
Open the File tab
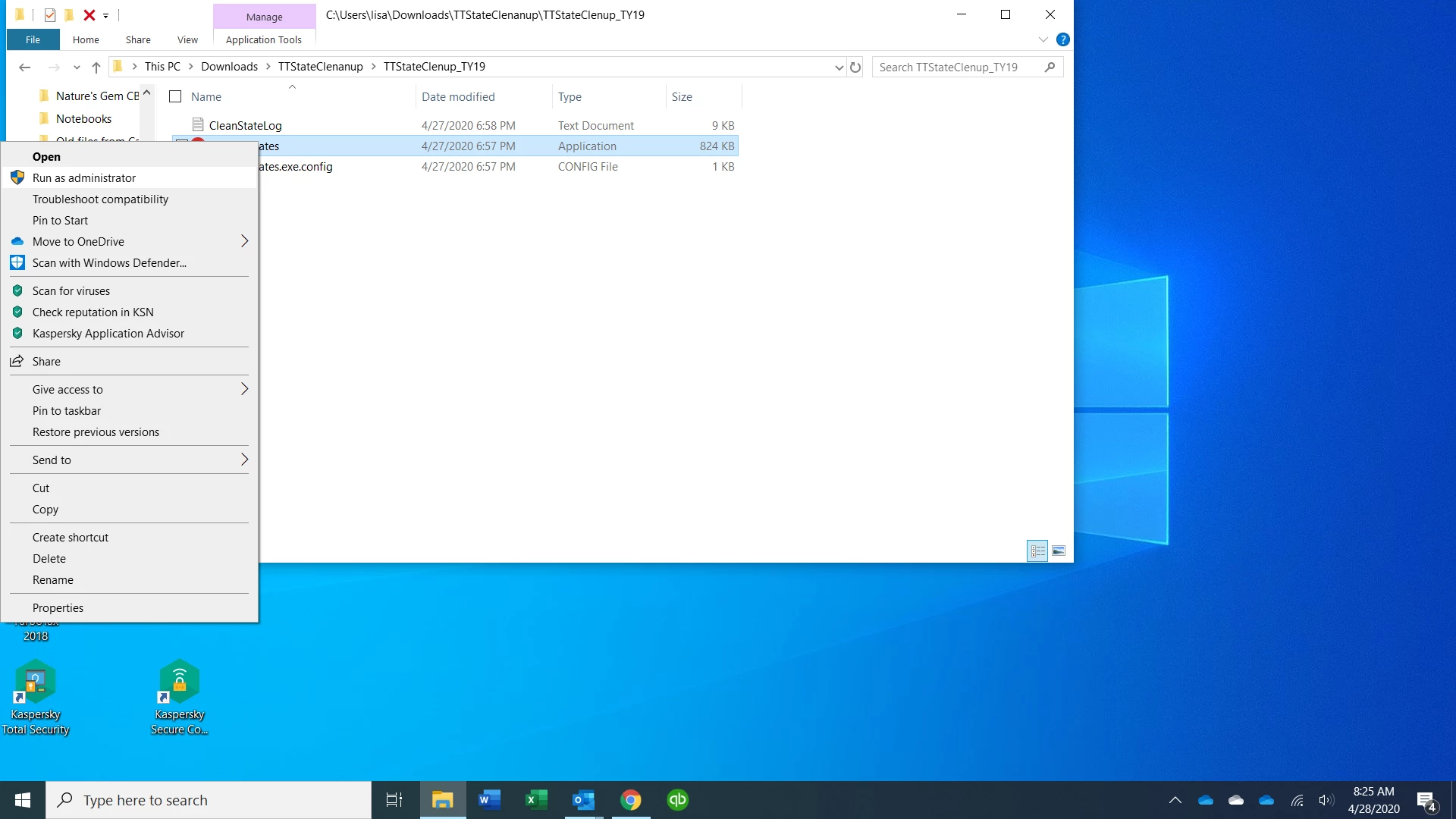click(x=33, y=39)
